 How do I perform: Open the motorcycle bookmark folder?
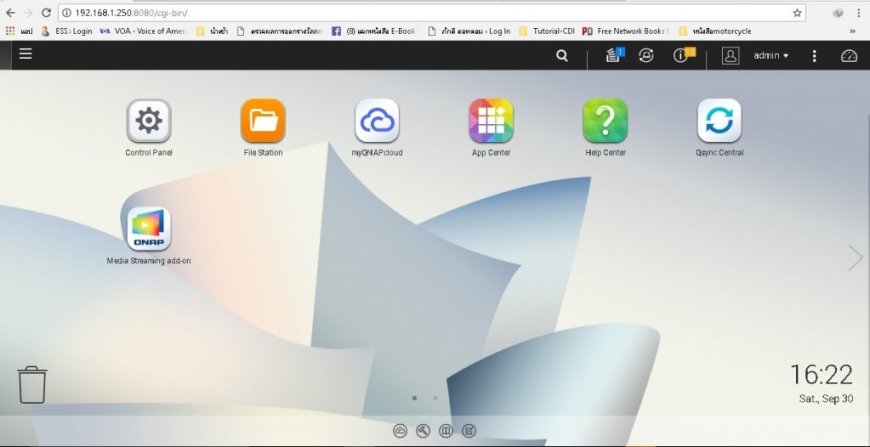pyautogui.click(x=715, y=32)
